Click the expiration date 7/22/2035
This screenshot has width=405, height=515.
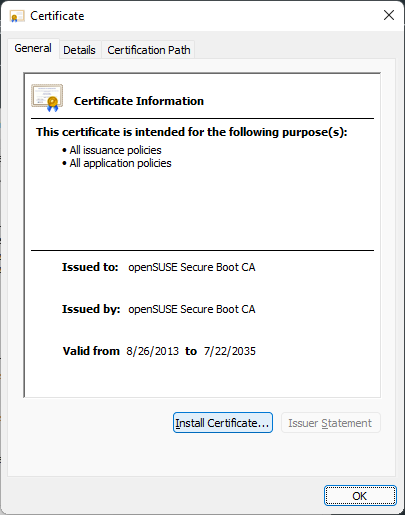pyautogui.click(x=230, y=351)
